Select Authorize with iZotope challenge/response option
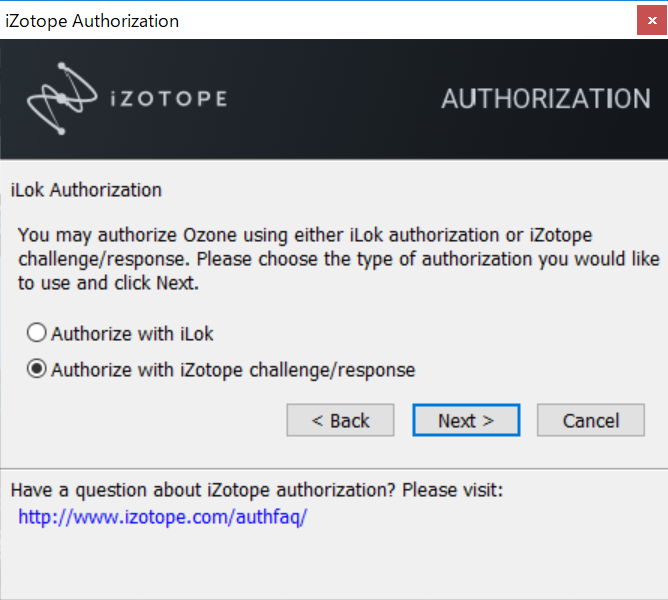 point(221,369)
